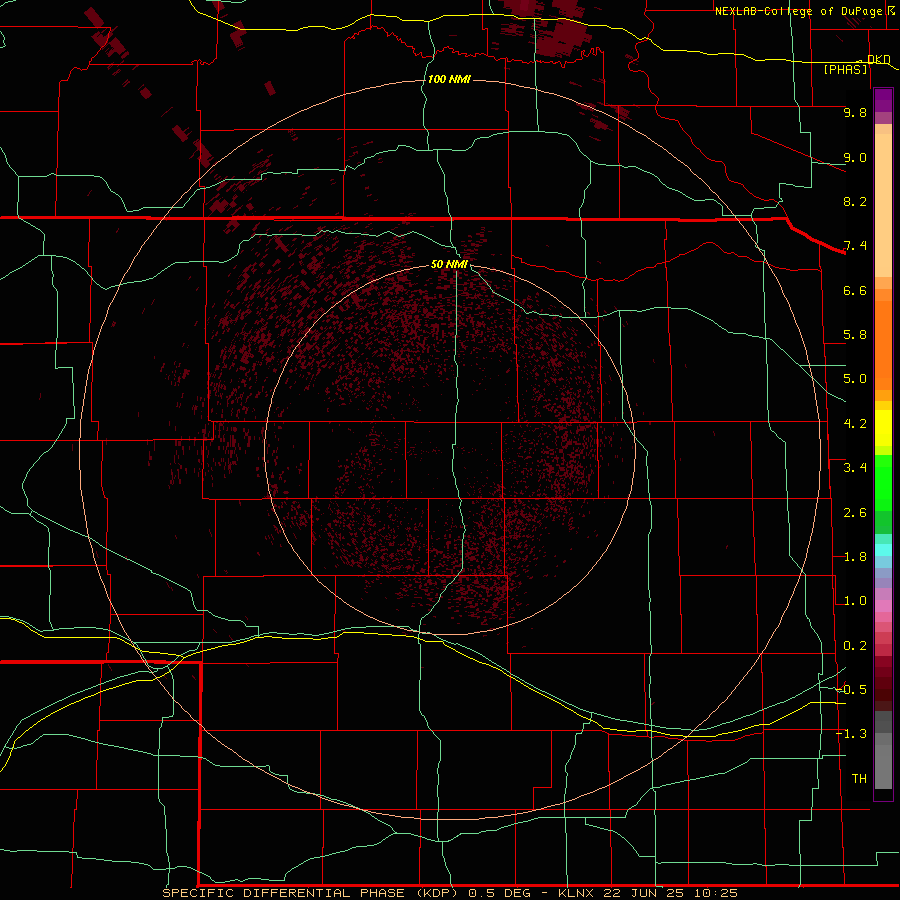The image size is (900, 900).
Task: Click the Specific Differential Phase KLNX caption
Action: 450,893
